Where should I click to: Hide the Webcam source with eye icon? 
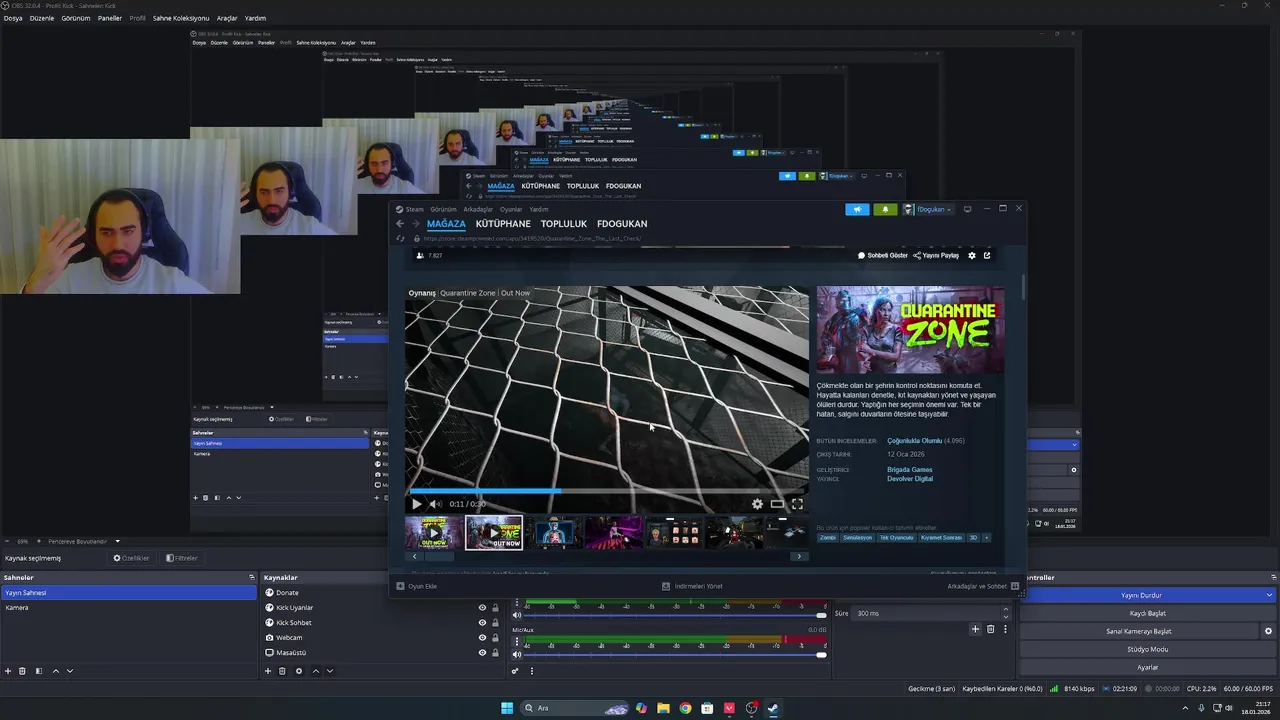pos(482,637)
